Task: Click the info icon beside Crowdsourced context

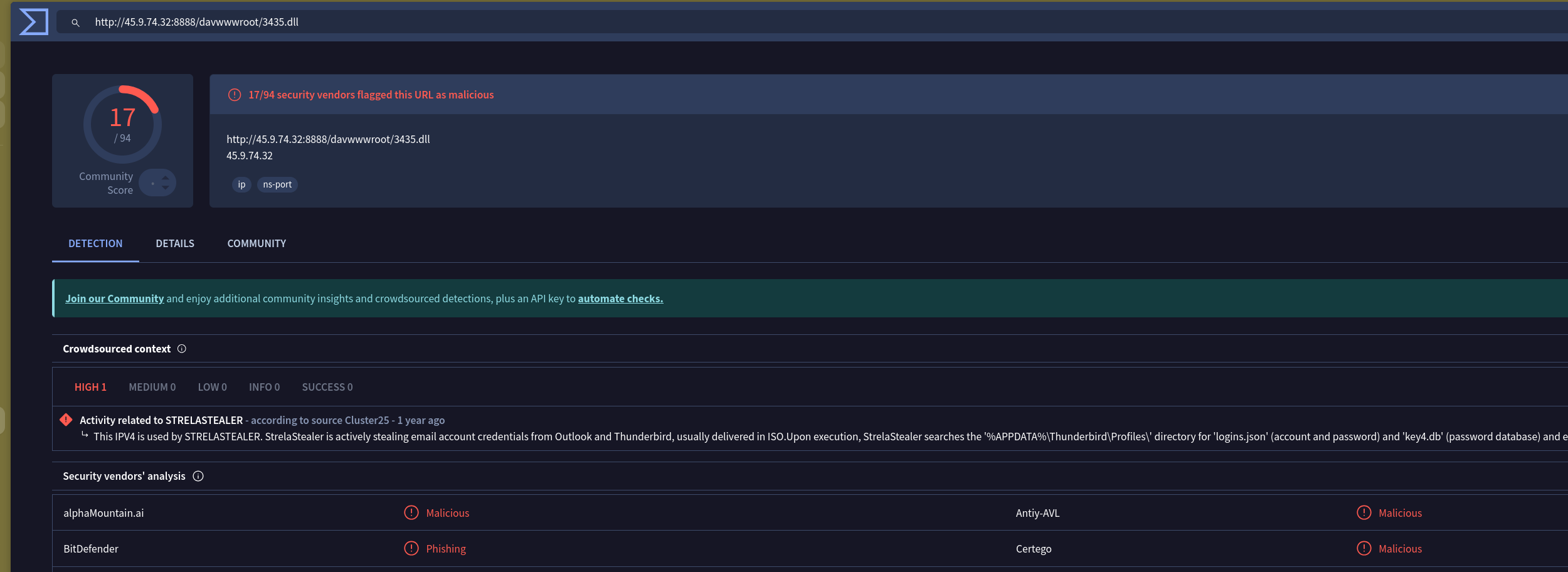Action: point(182,349)
